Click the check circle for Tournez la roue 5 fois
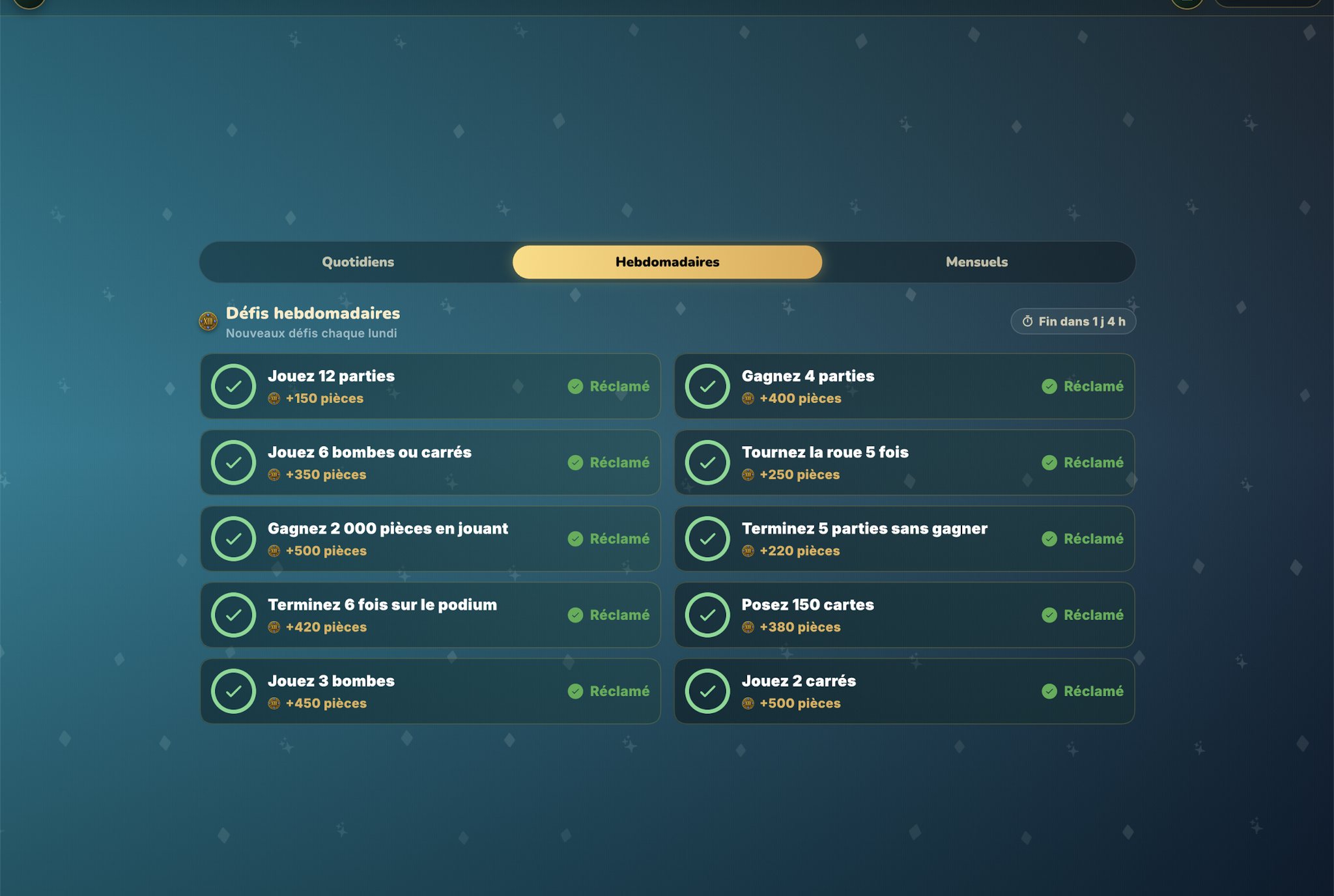 click(707, 462)
